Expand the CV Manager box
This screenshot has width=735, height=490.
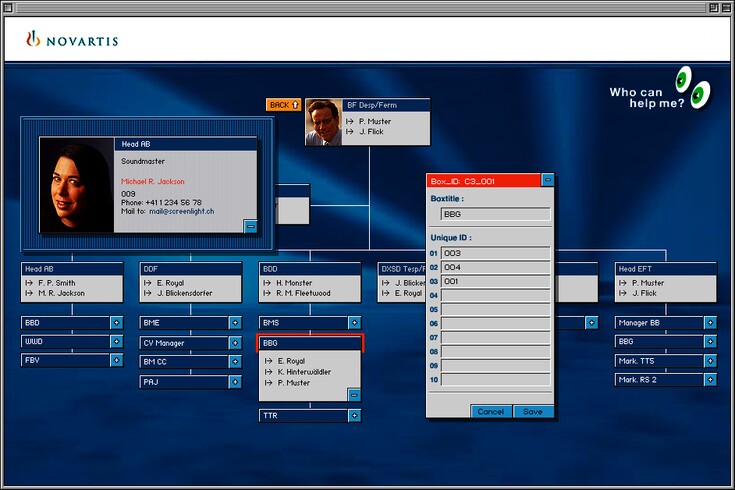(235, 343)
